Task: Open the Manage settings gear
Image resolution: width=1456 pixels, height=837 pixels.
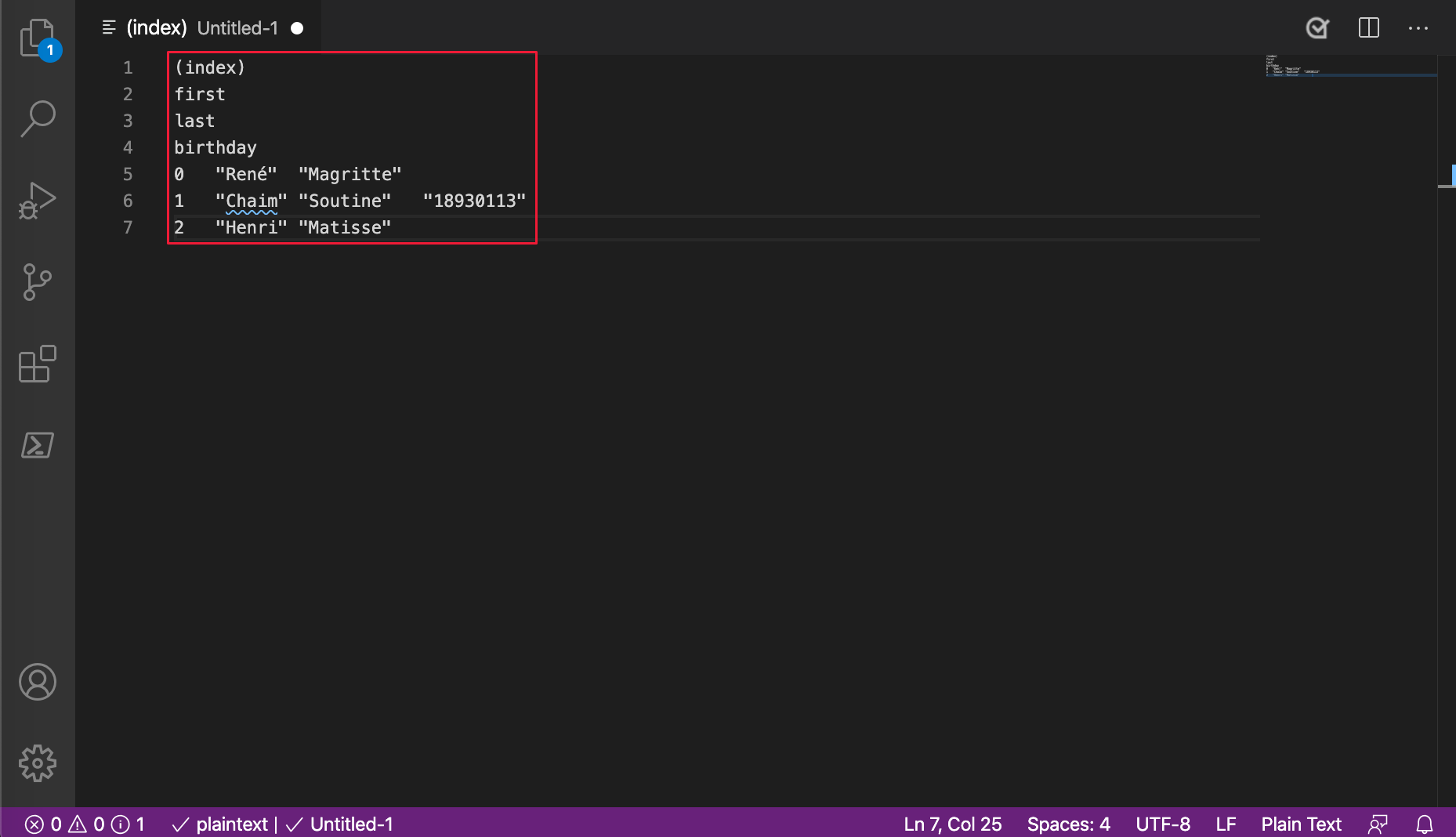Action: (37, 763)
